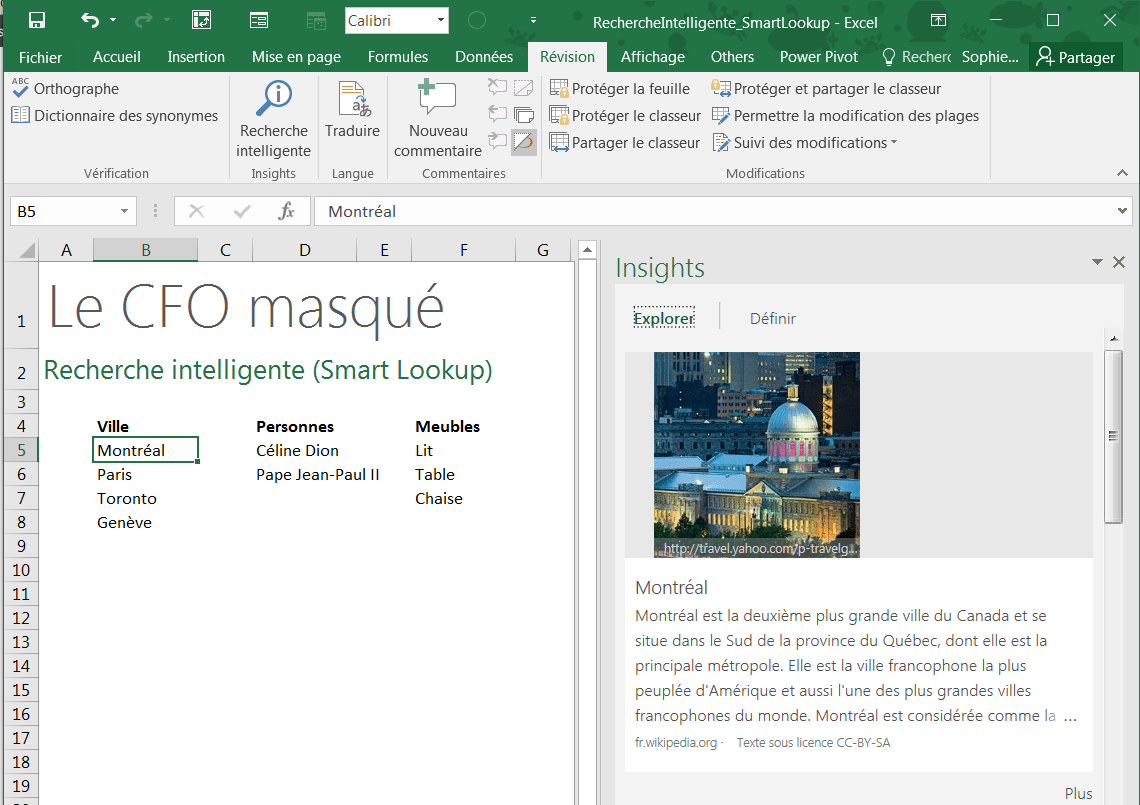Open the Name Box dropdown arrow
This screenshot has height=805, width=1140.
click(x=125, y=212)
